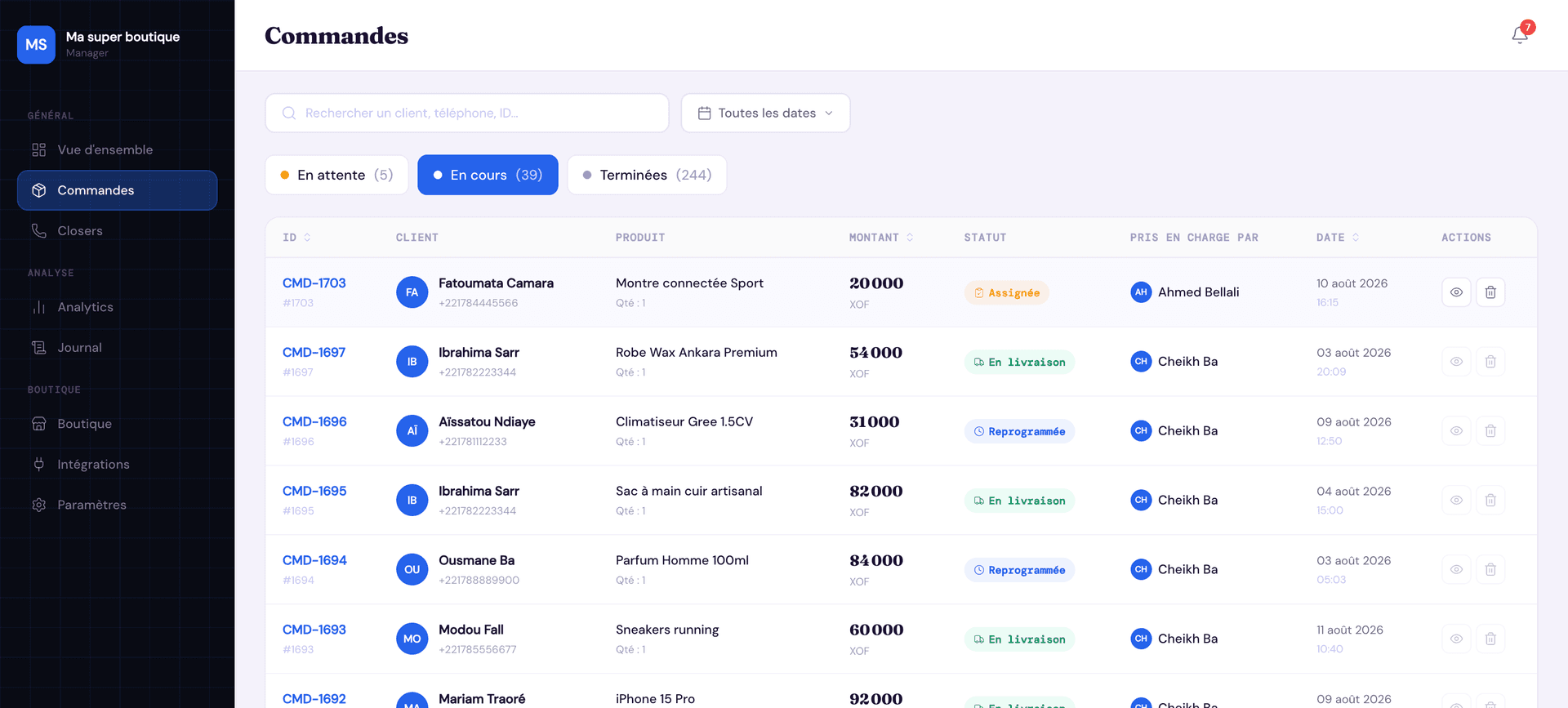Click the MS boutique logo avatar
The image size is (1568, 708).
pyautogui.click(x=36, y=44)
